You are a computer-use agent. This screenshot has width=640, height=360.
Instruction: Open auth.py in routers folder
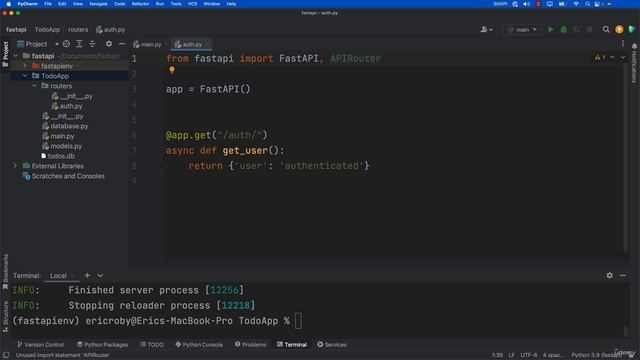point(71,106)
